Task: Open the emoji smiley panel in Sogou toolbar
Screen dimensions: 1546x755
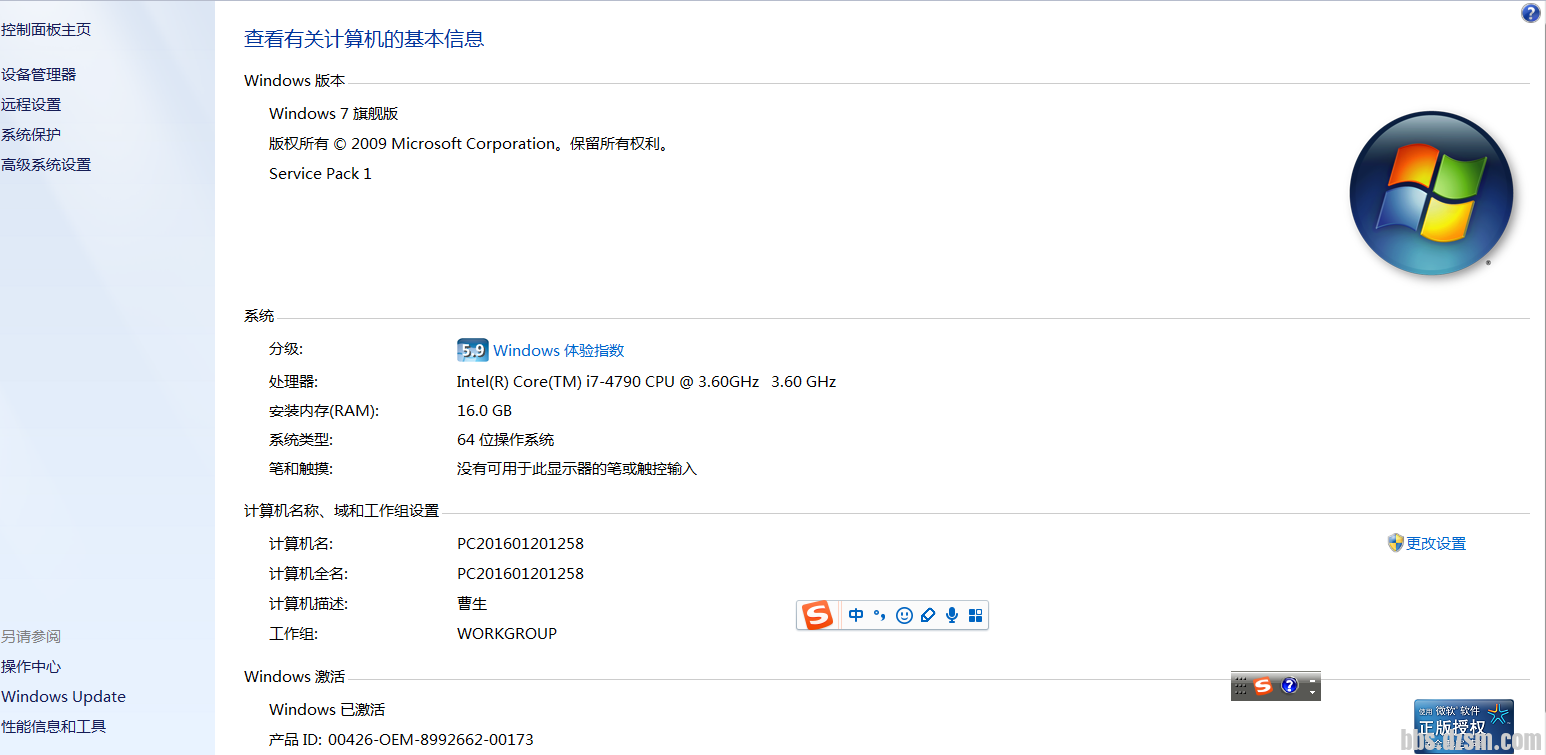Action: 904,615
